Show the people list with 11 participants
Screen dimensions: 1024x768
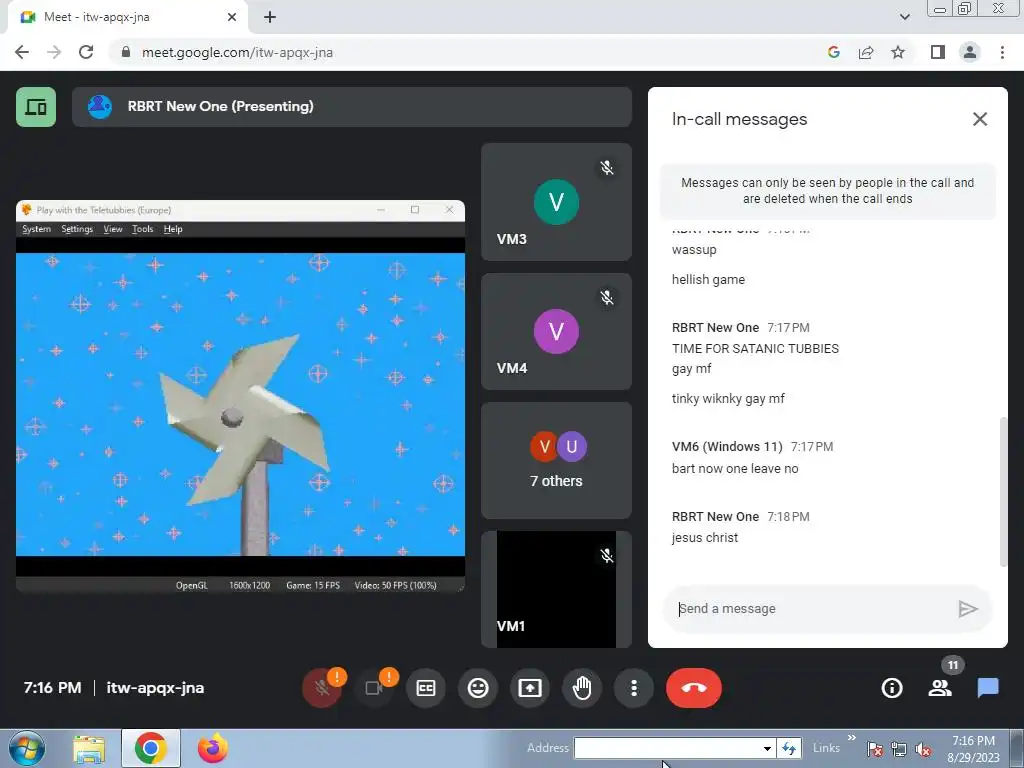[x=940, y=688]
